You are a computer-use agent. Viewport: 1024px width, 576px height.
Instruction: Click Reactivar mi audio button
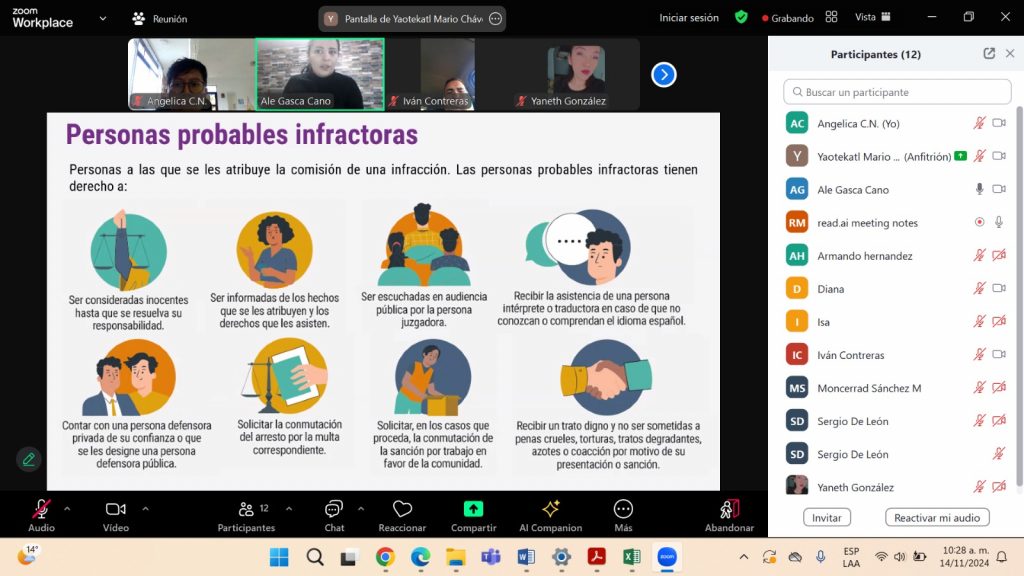[937, 517]
